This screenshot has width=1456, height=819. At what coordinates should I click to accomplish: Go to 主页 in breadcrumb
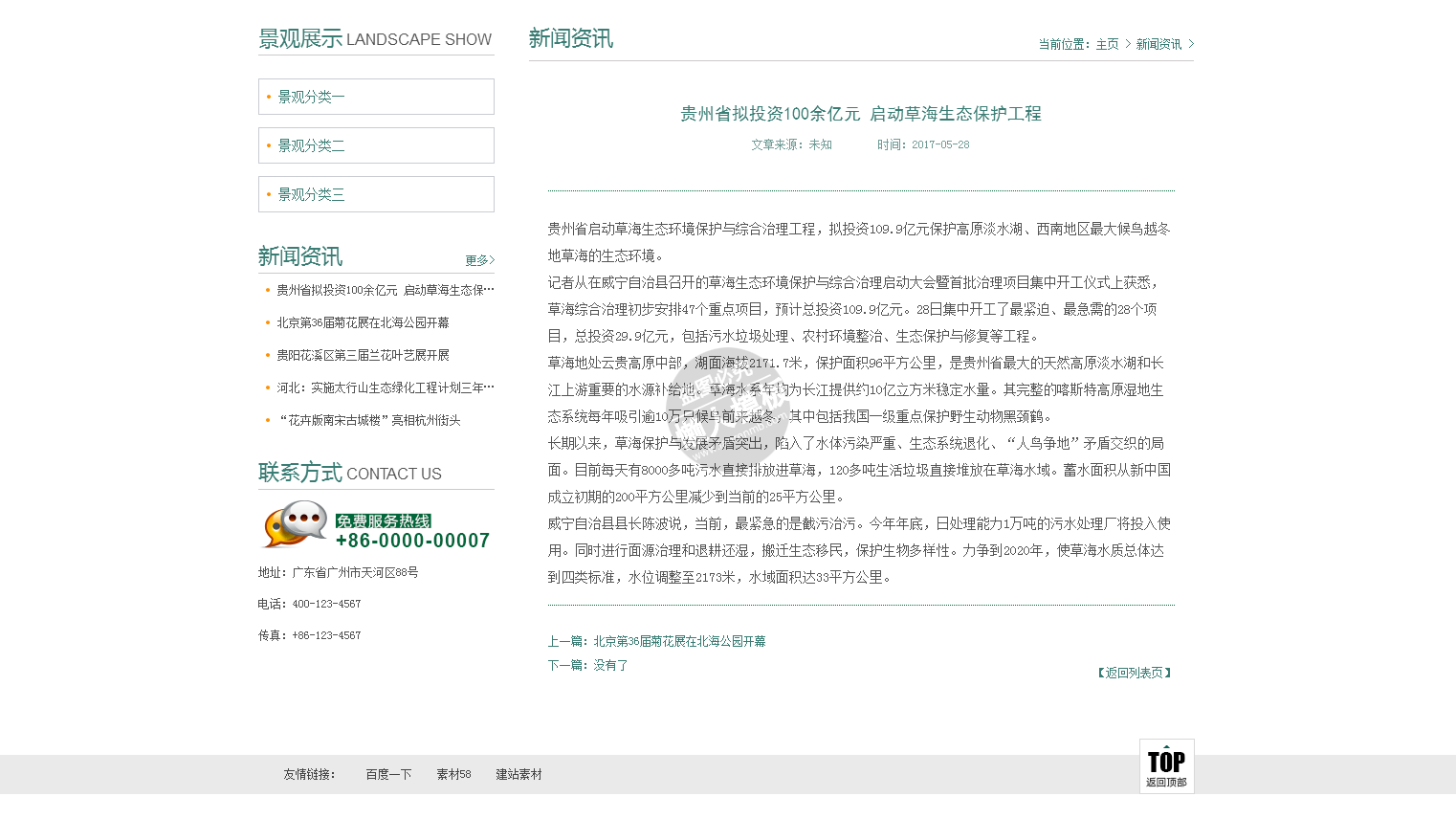click(1107, 44)
